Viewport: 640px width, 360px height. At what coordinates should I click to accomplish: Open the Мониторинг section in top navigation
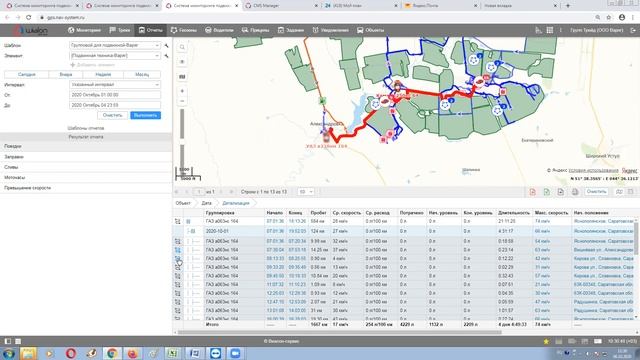point(84,30)
